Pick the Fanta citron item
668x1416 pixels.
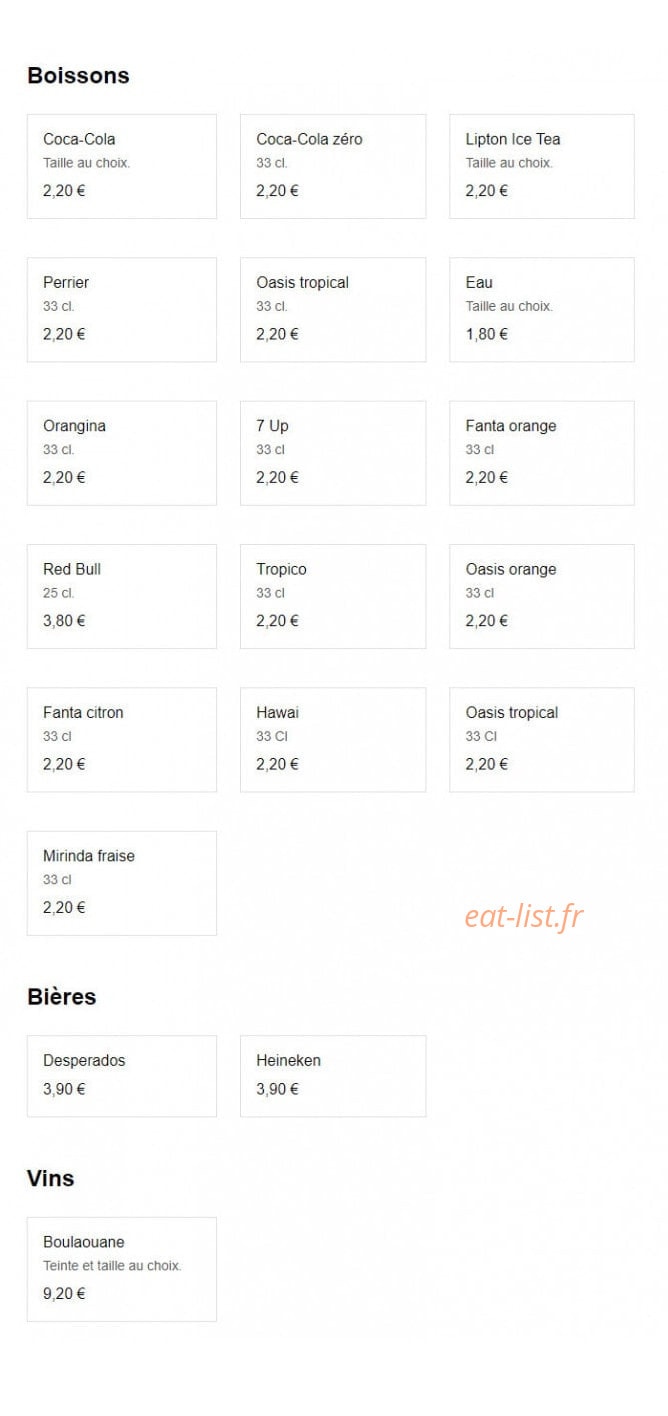(121, 739)
